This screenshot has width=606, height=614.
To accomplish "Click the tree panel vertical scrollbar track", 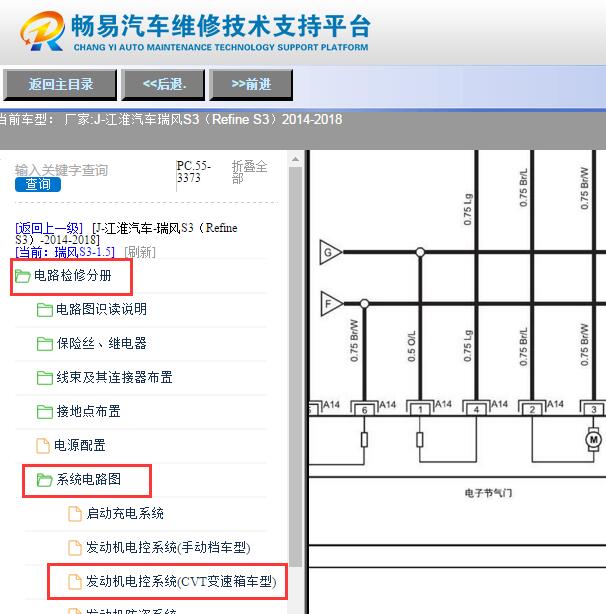I will [x=296, y=367].
